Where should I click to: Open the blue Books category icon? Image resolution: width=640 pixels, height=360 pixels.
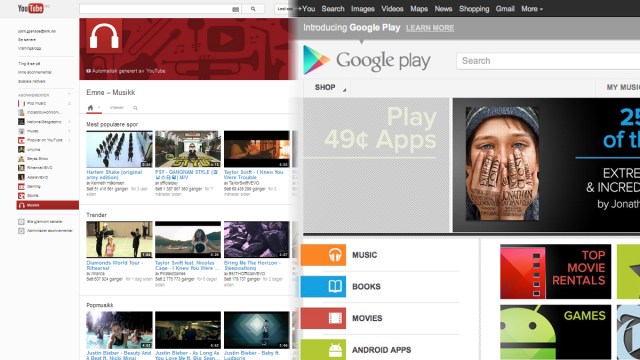(x=323, y=287)
